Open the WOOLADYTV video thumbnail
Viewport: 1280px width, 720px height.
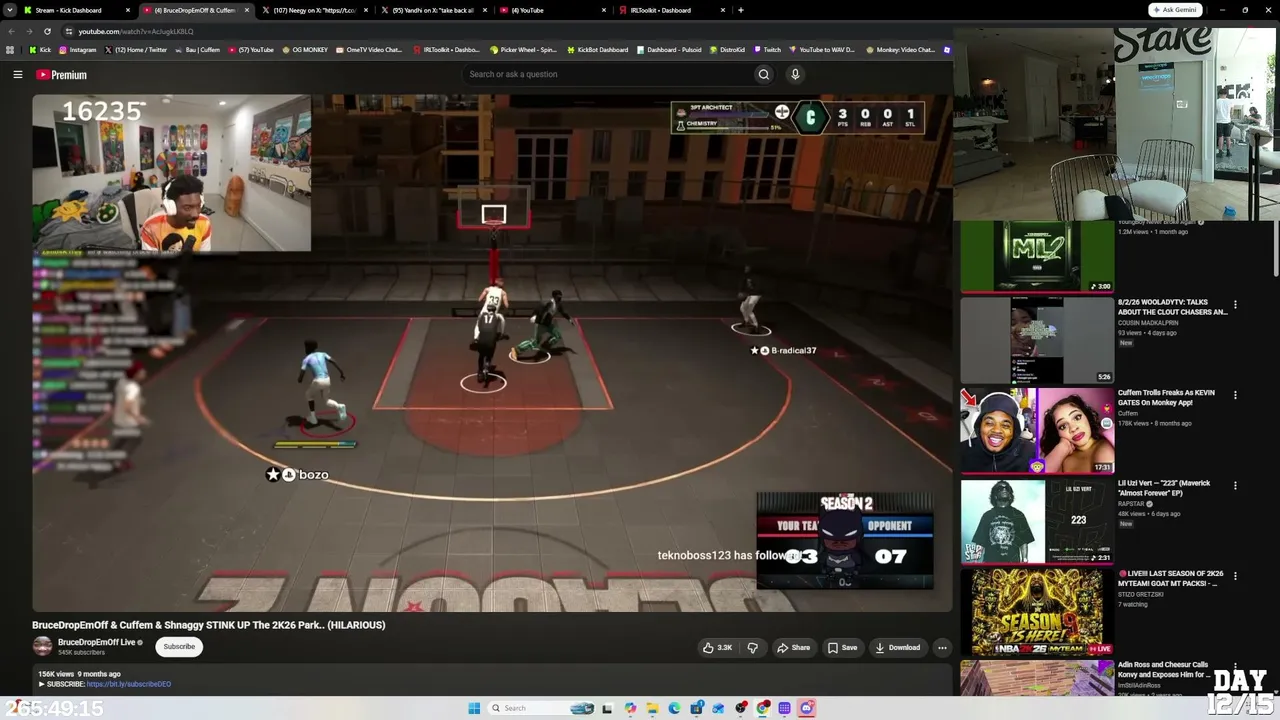click(1037, 341)
